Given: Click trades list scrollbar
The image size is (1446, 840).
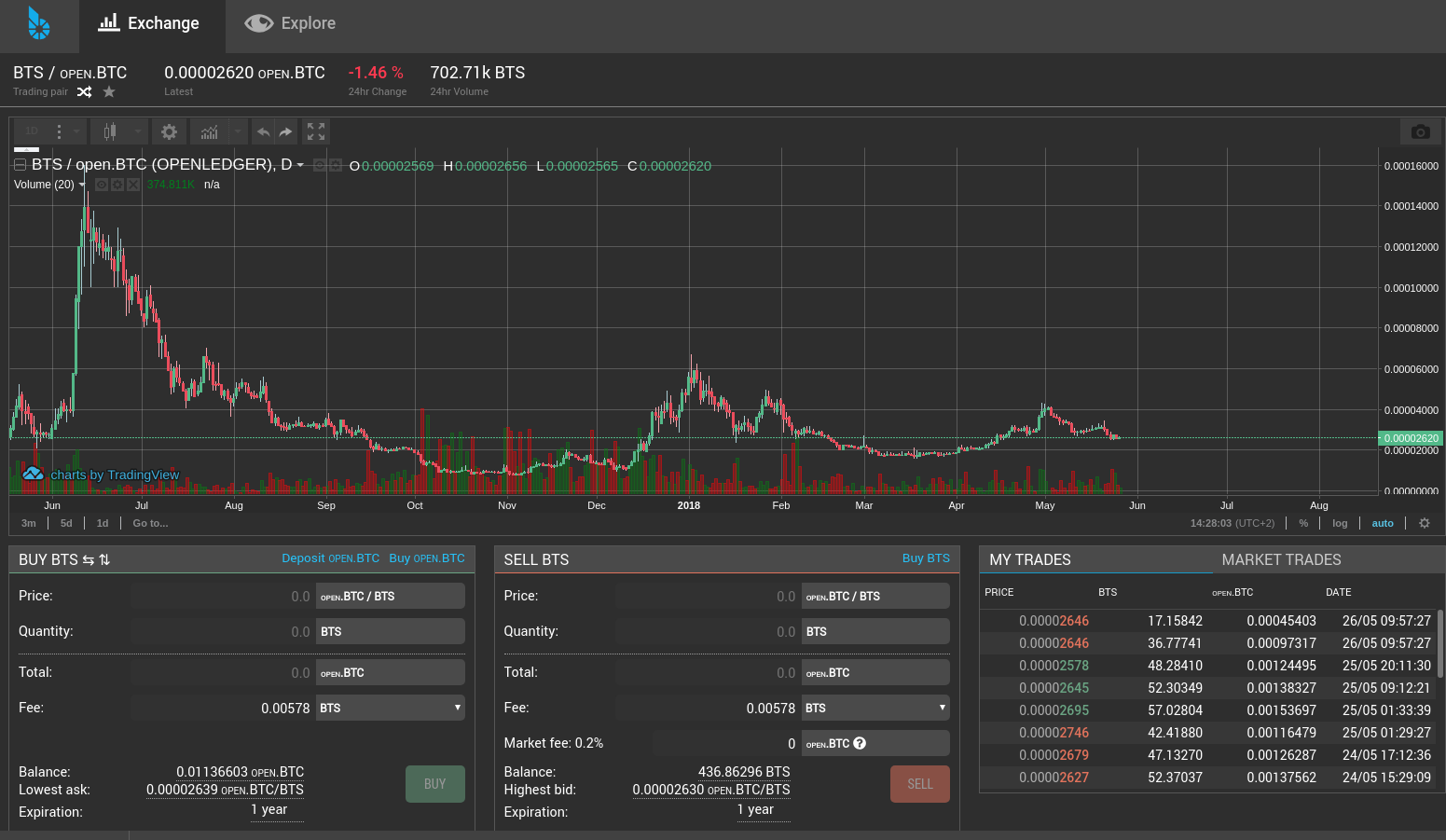Looking at the screenshot, I should click(1440, 643).
